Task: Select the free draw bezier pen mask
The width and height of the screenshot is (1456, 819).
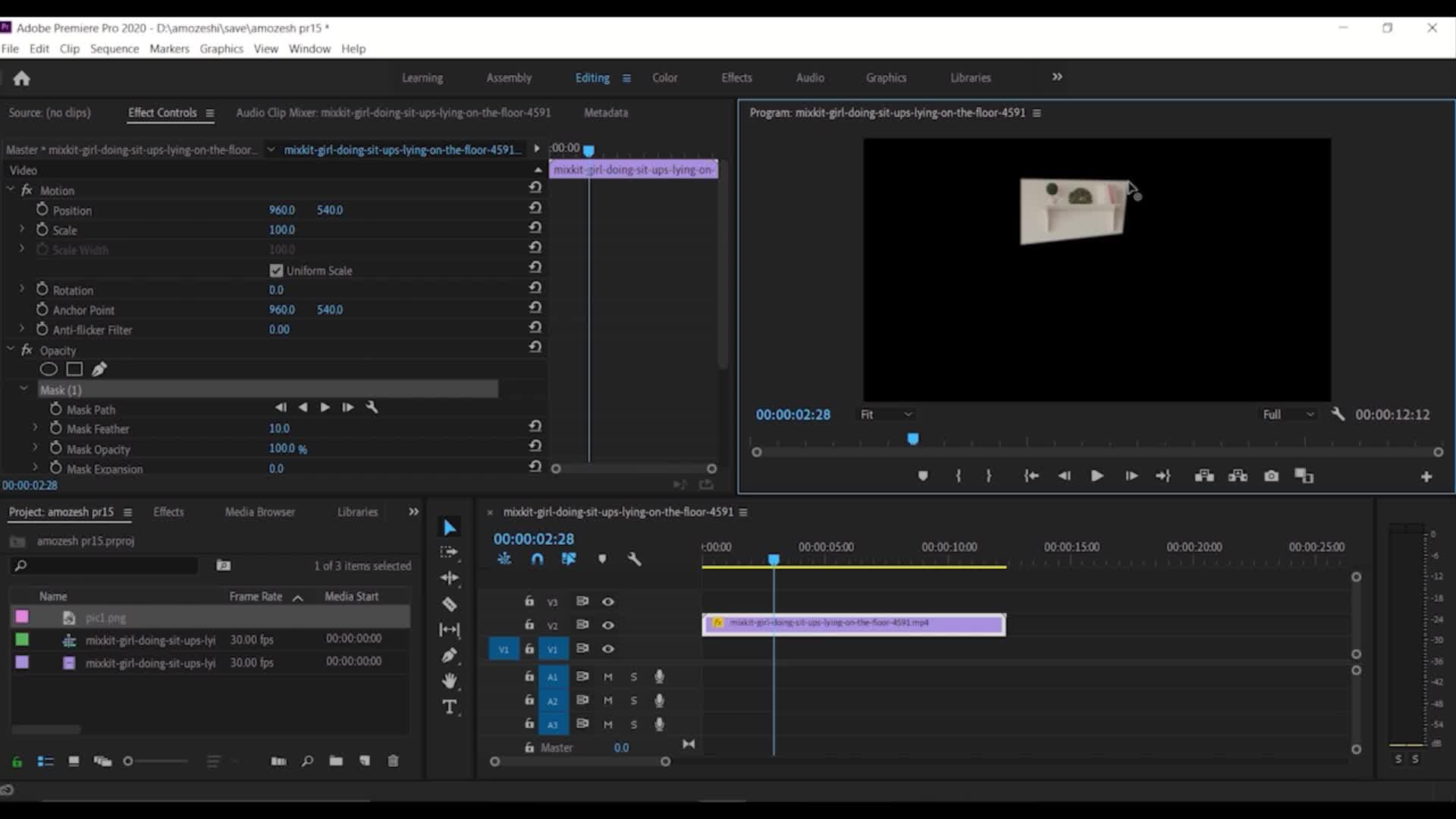Action: 99,369
